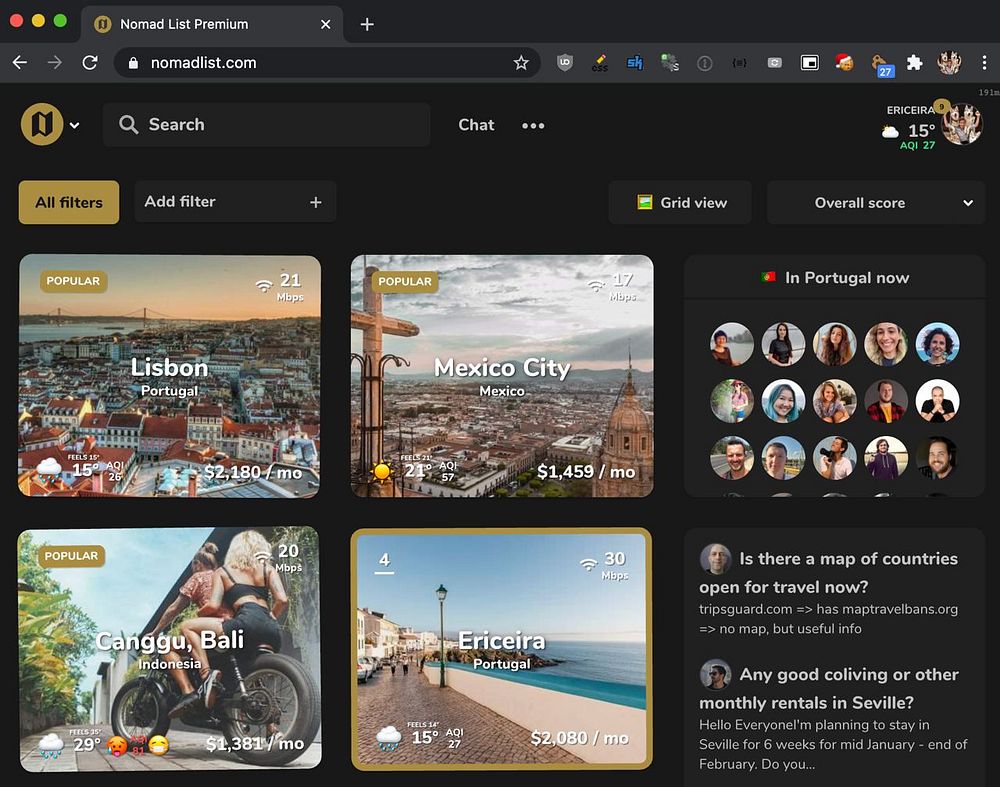Open the 'sh' blue extension icon

pos(635,63)
